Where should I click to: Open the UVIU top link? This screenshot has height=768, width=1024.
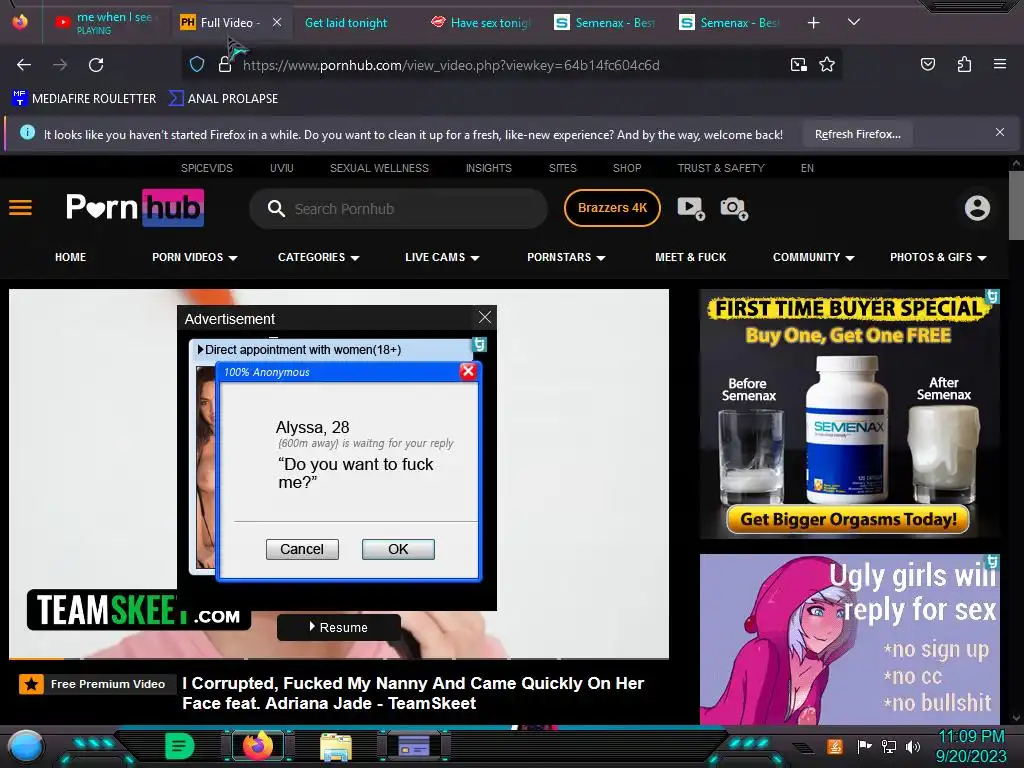click(281, 168)
